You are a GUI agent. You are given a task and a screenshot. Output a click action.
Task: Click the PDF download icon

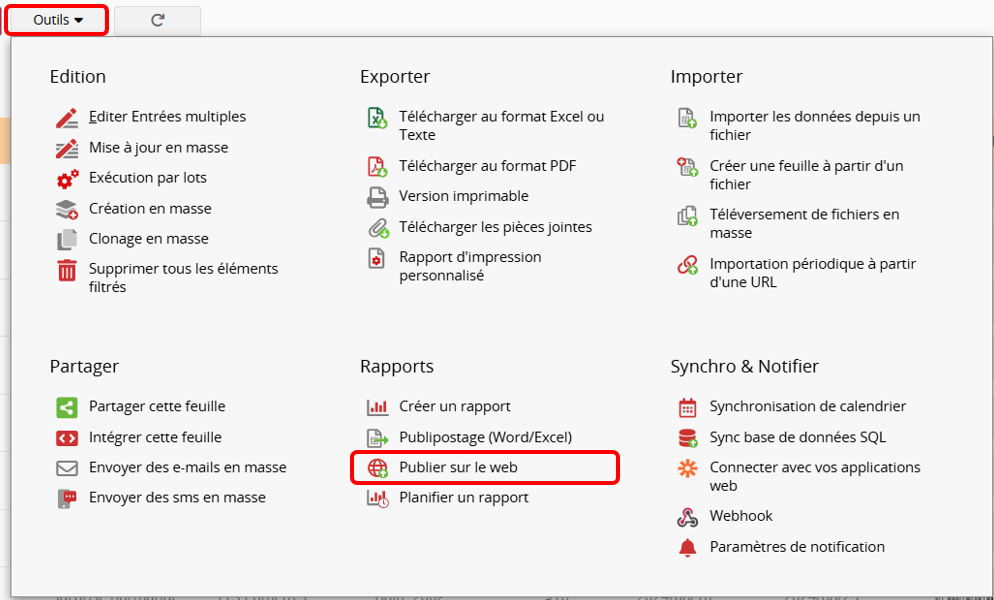[x=377, y=166]
